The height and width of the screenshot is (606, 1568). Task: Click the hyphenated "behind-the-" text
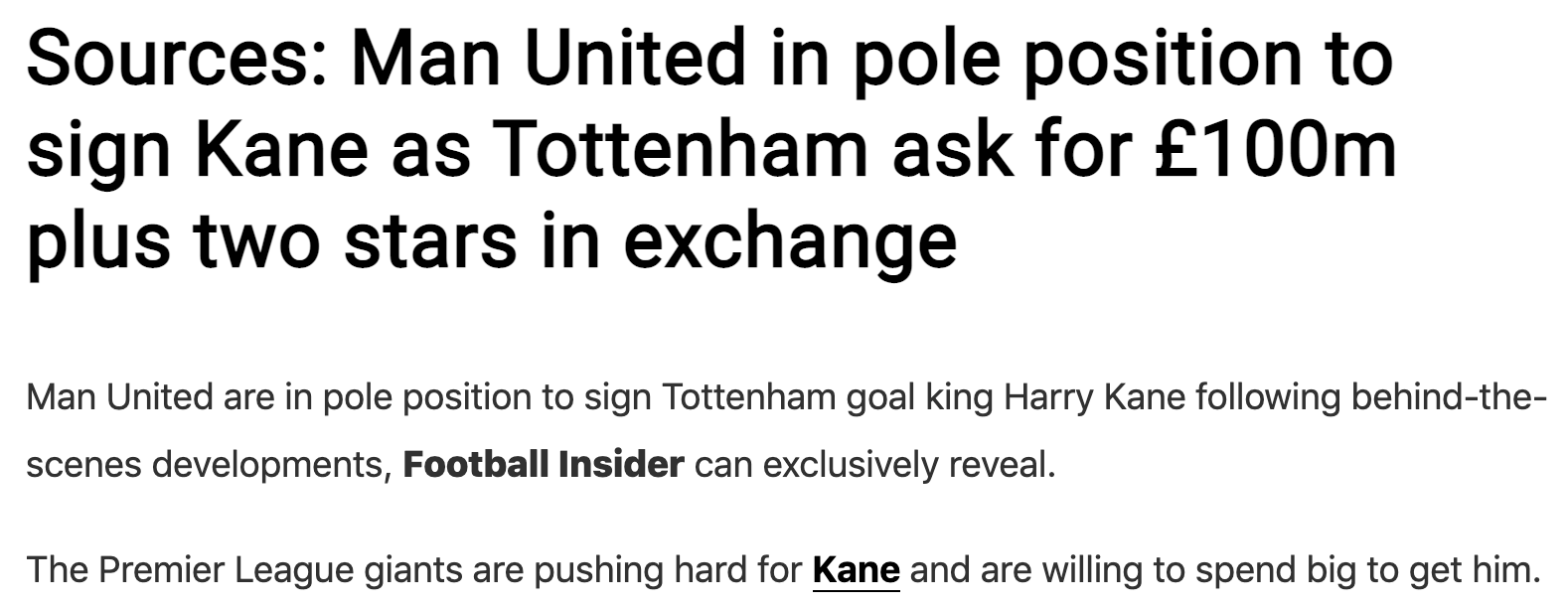pyautogui.click(x=1449, y=397)
